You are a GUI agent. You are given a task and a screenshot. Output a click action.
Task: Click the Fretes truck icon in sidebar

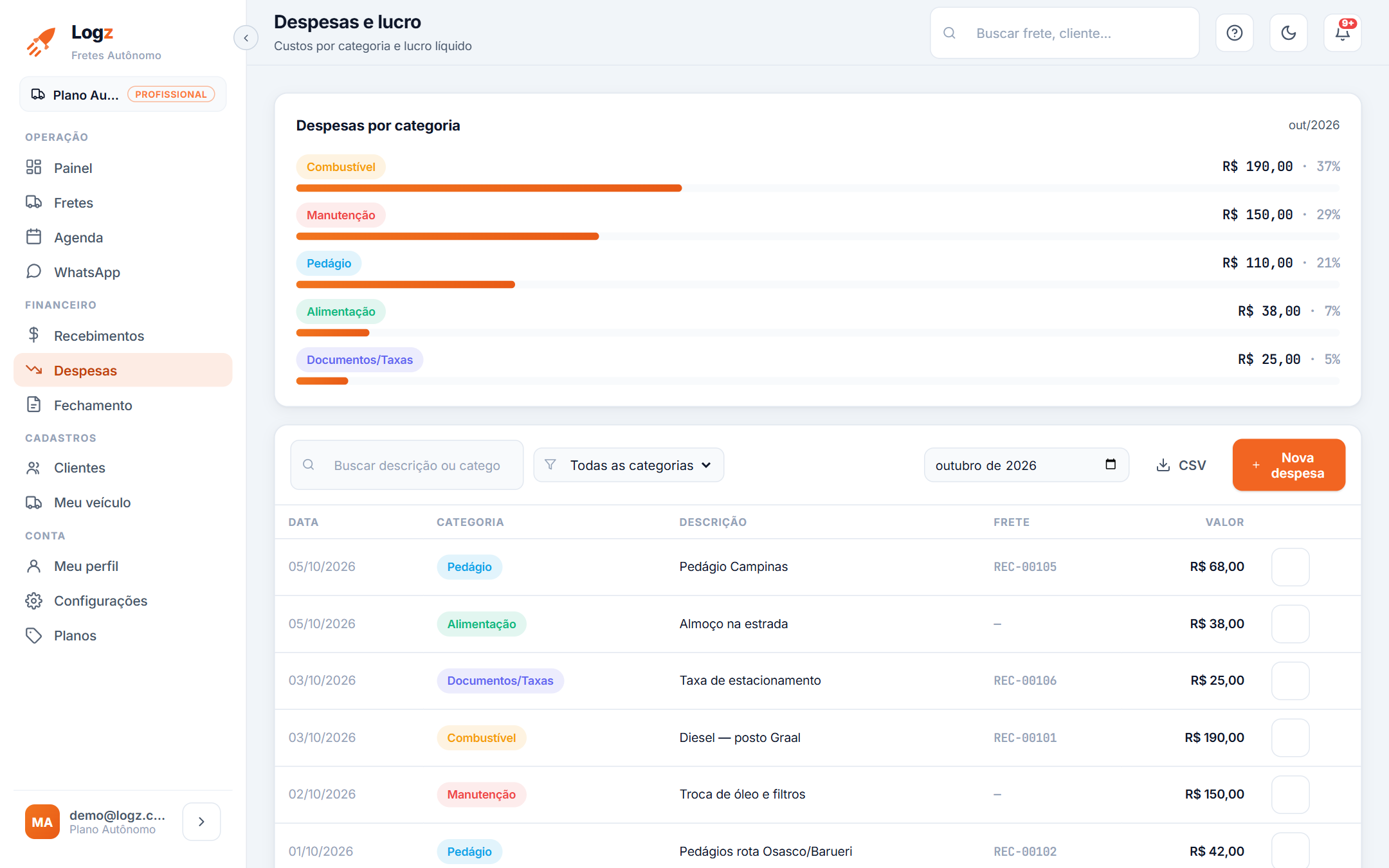point(33,202)
